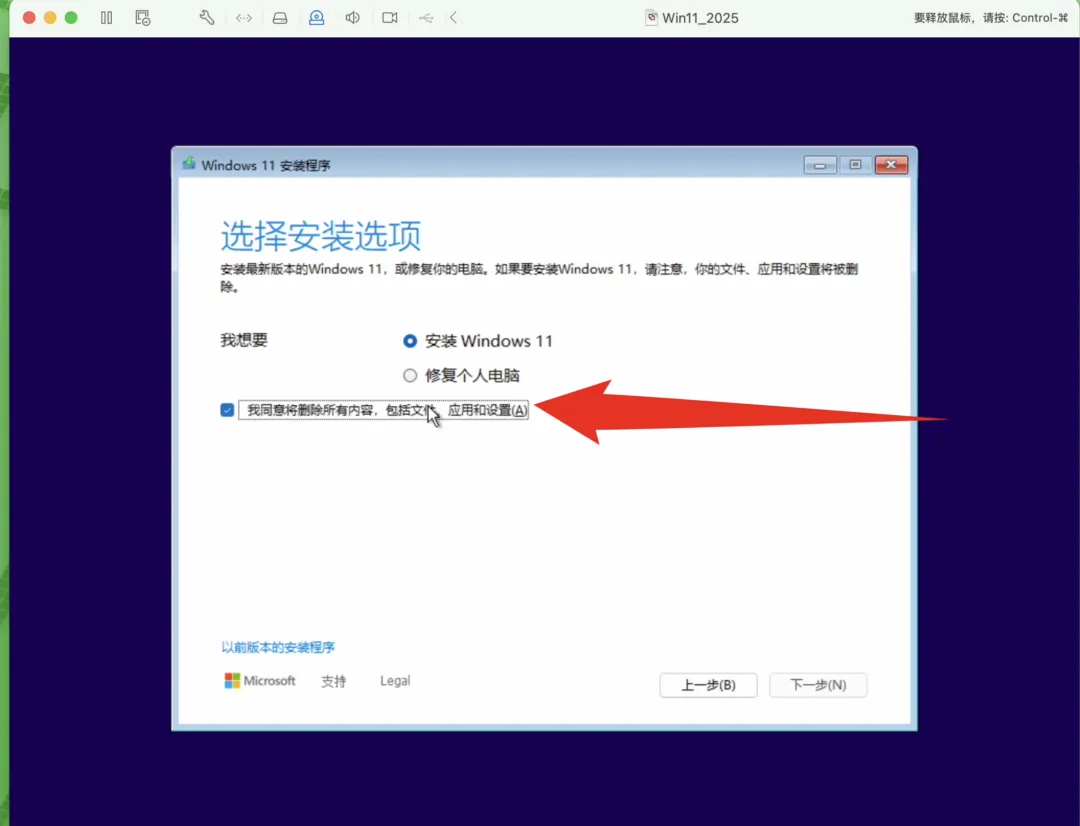Viewport: 1080px width, 826px height.
Task: Click the 我想要 label
Action: tap(244, 340)
